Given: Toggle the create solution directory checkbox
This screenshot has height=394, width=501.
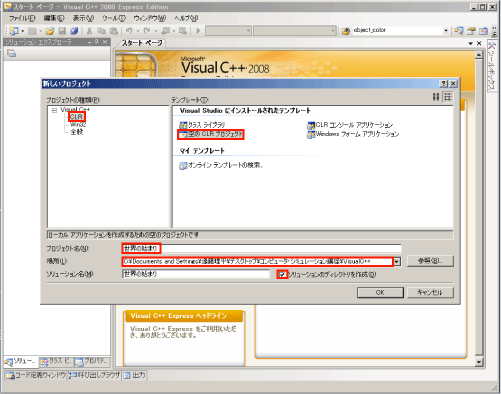Looking at the screenshot, I should click(x=282, y=274).
